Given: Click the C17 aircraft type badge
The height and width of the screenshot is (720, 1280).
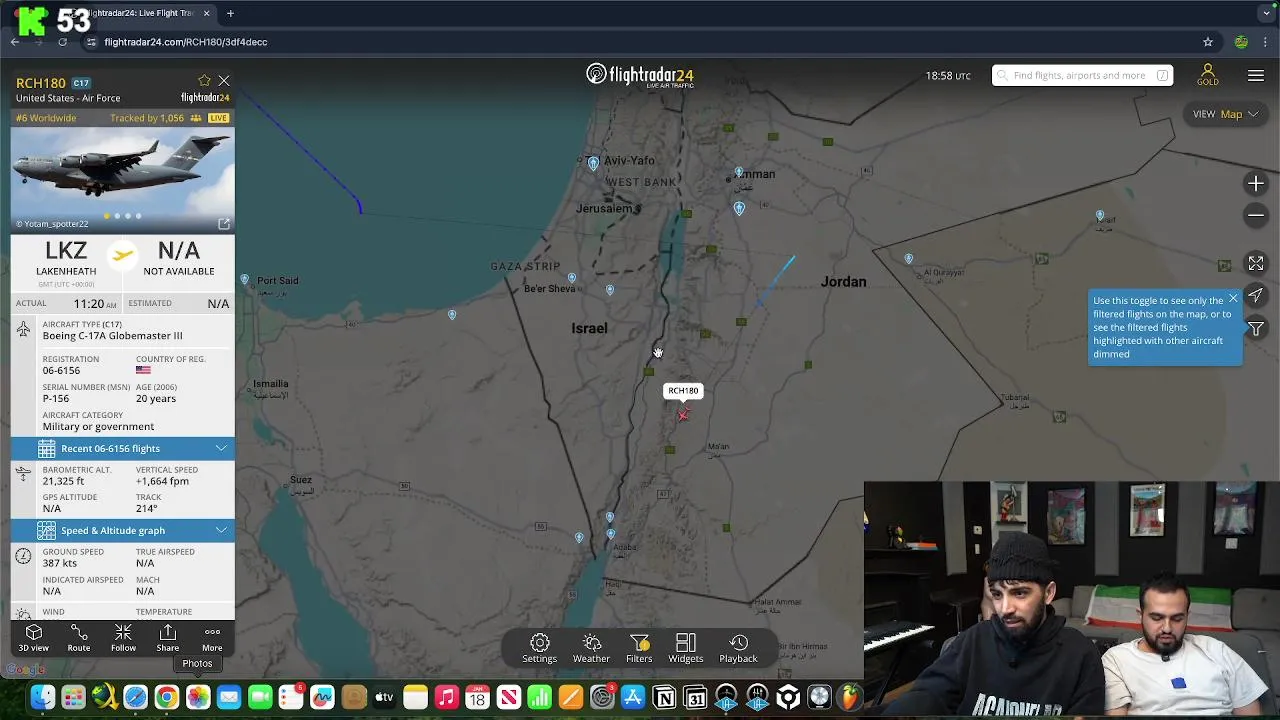Looking at the screenshot, I should click(81, 83).
